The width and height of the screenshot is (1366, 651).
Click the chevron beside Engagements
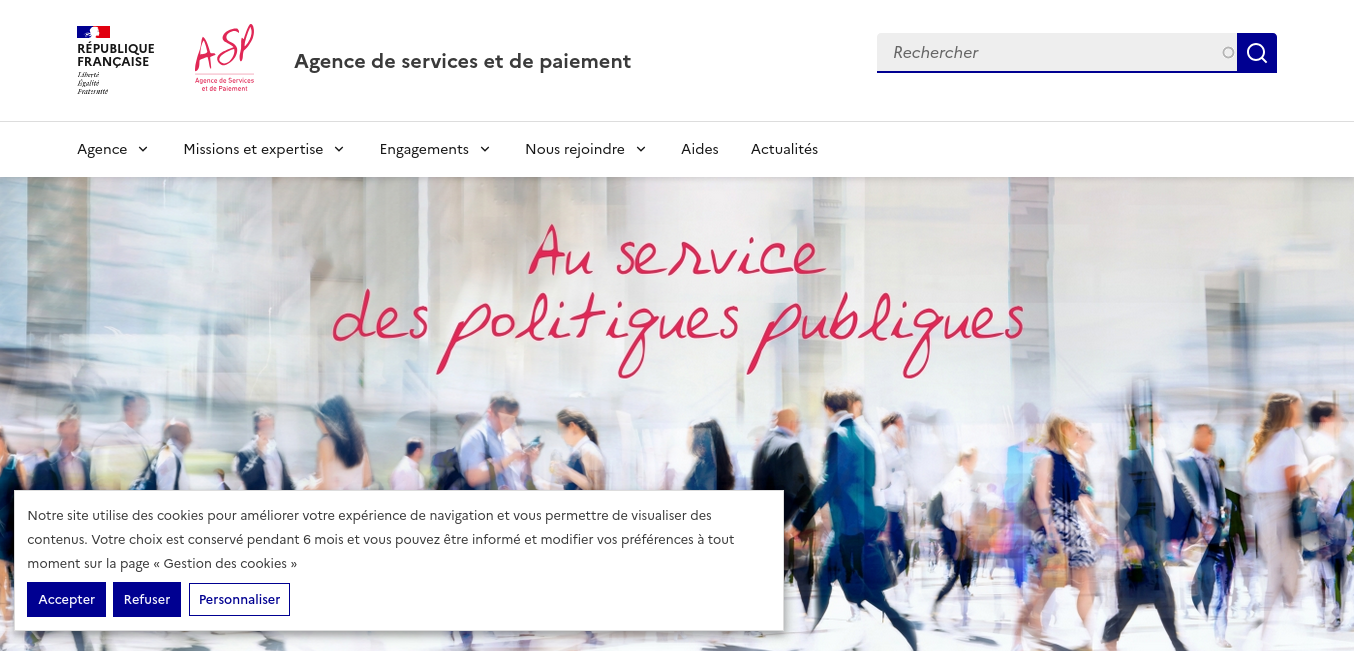pyautogui.click(x=485, y=149)
